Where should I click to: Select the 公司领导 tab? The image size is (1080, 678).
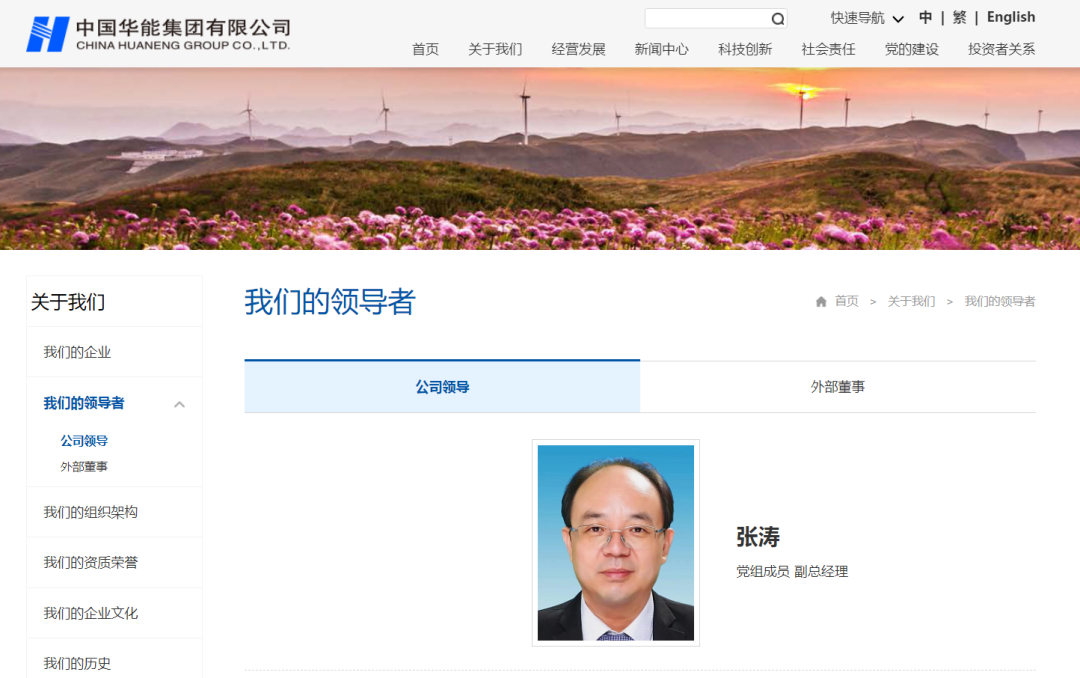[x=442, y=387]
